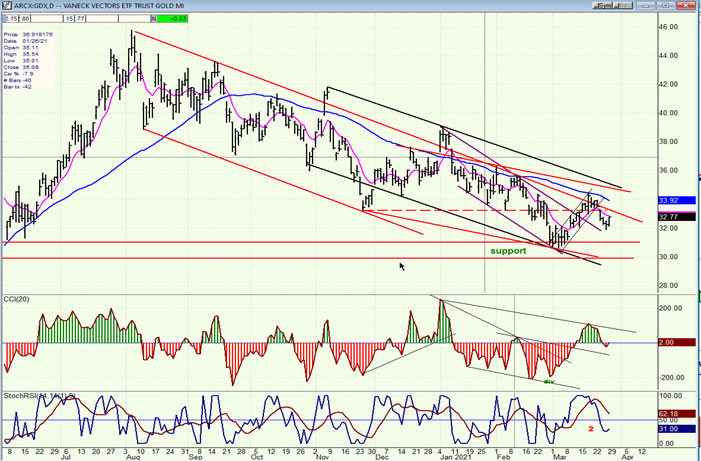Click the 46.00 label on price axis
Image resolution: width=701 pixels, height=461 pixels.
coord(669,27)
